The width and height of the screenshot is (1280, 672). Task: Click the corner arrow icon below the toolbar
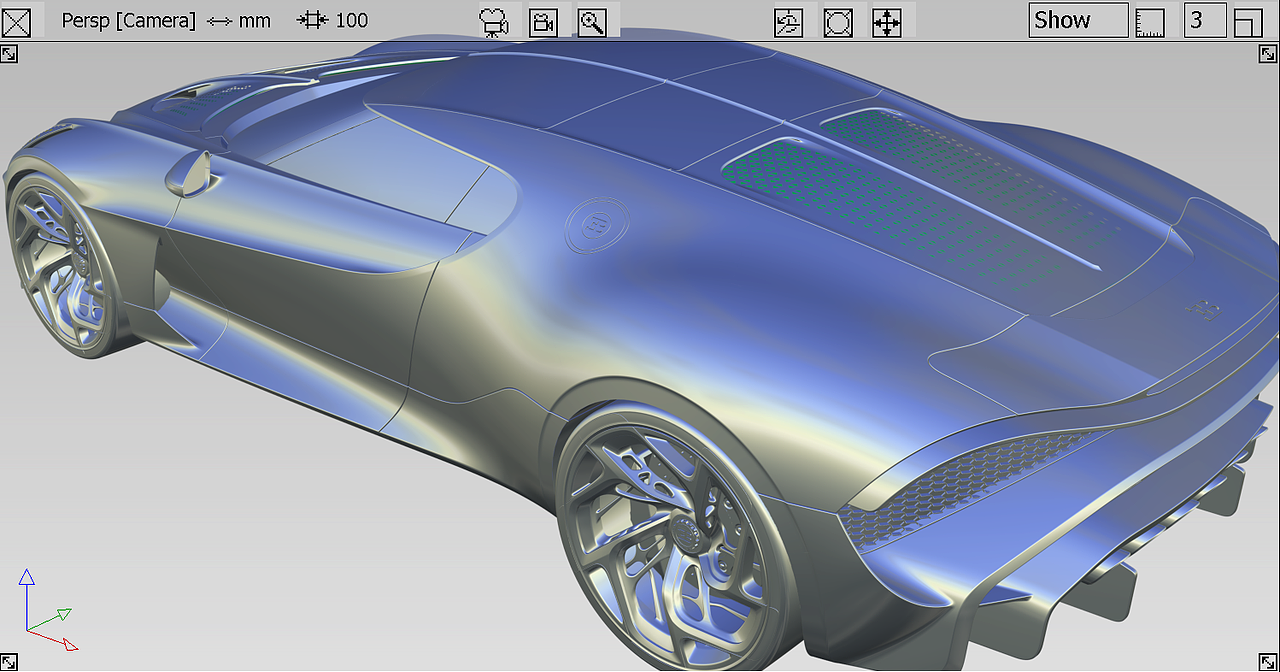point(10,53)
